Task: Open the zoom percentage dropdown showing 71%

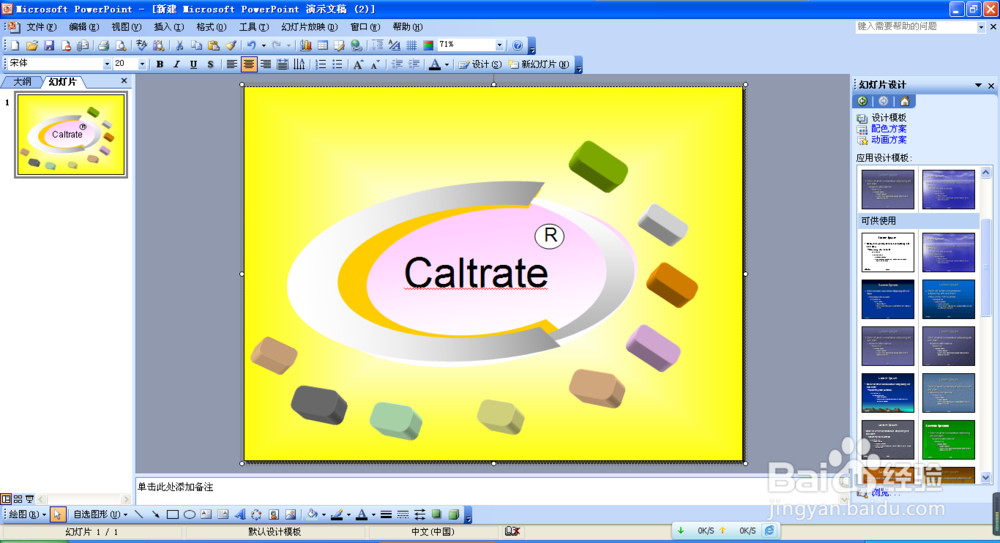Action: click(x=499, y=45)
